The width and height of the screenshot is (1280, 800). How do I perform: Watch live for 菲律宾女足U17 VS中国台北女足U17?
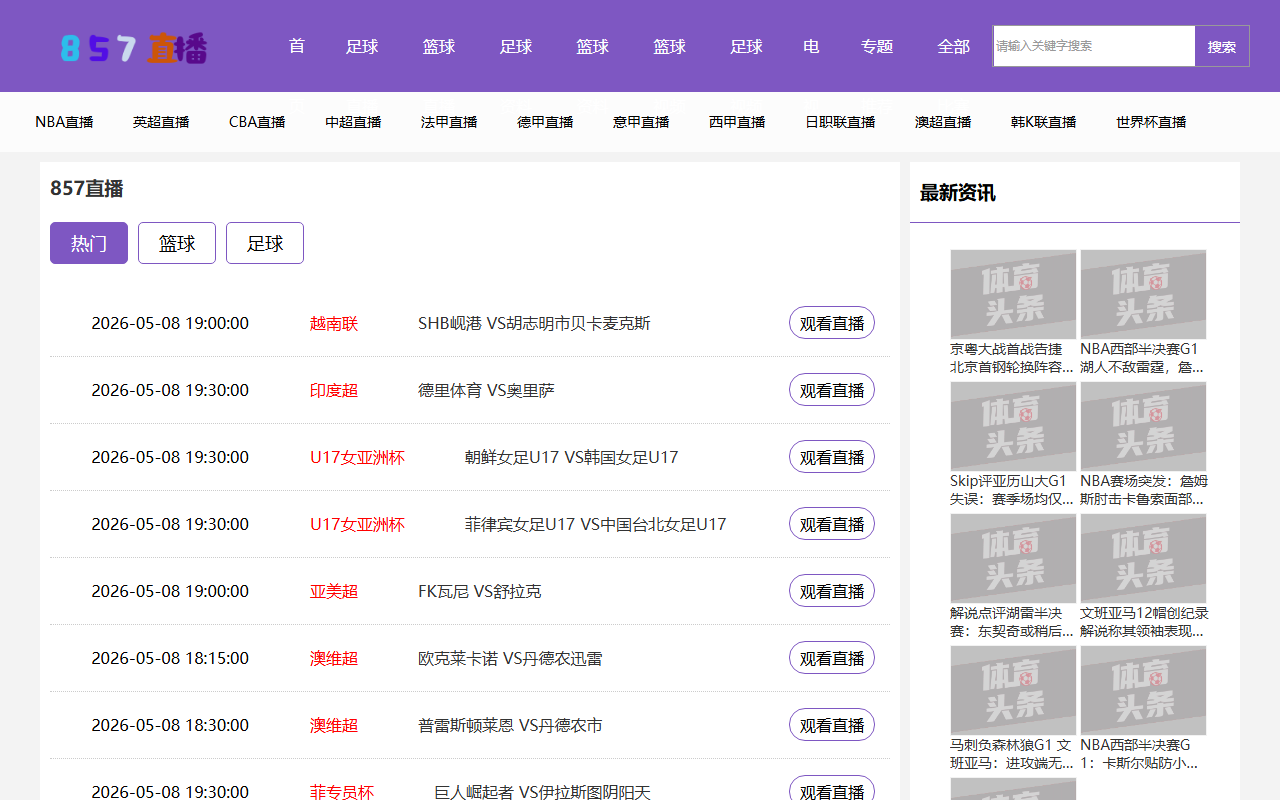coord(832,524)
